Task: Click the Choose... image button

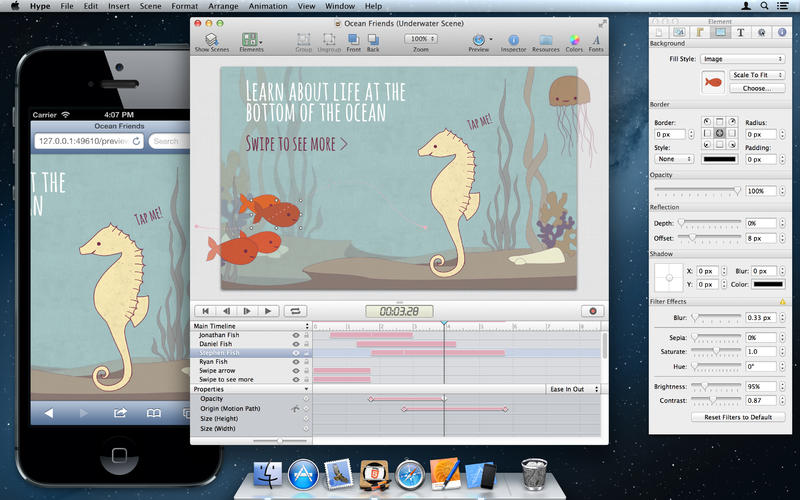Action: pyautogui.click(x=756, y=89)
